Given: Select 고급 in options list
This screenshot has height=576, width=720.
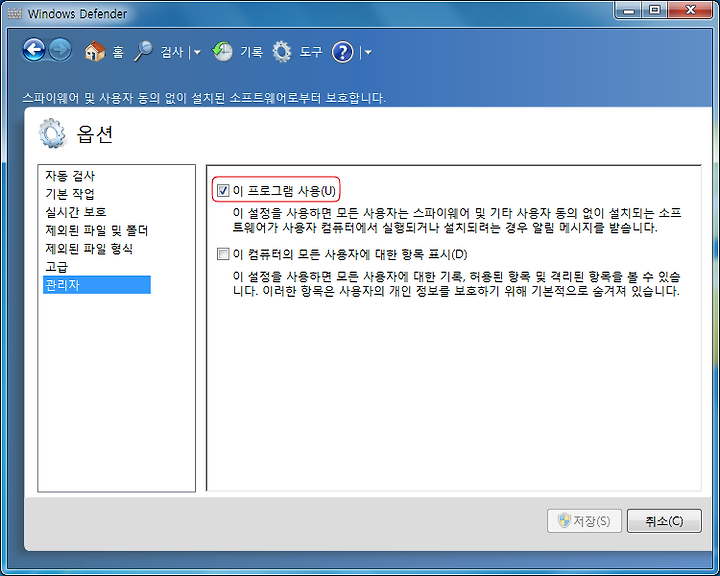Looking at the screenshot, I should pyautogui.click(x=56, y=267).
